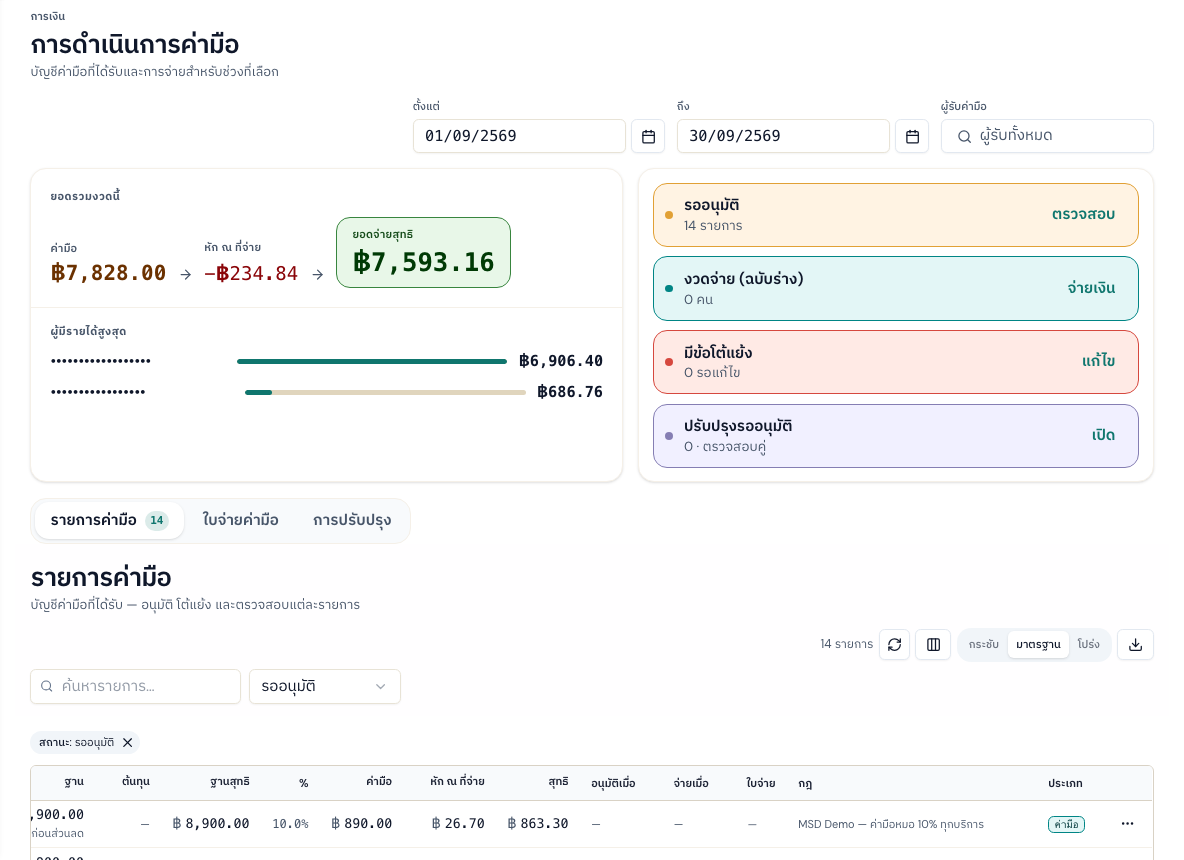Click ตรวจสอบ on the pending approval card
Screen dimensions: 1184x860
point(1084,214)
